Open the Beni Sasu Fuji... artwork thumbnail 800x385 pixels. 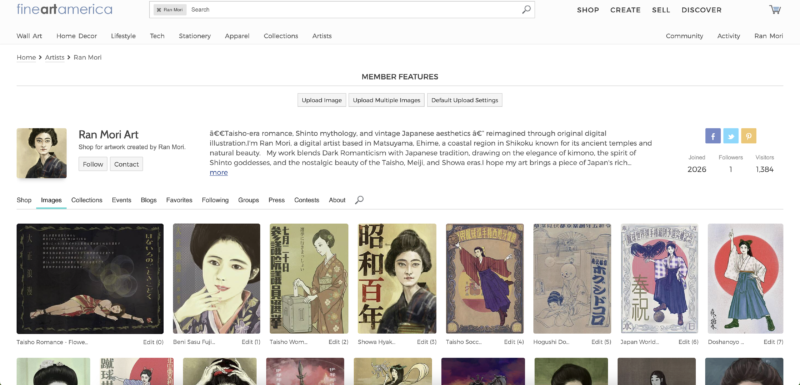pyautogui.click(x=216, y=278)
